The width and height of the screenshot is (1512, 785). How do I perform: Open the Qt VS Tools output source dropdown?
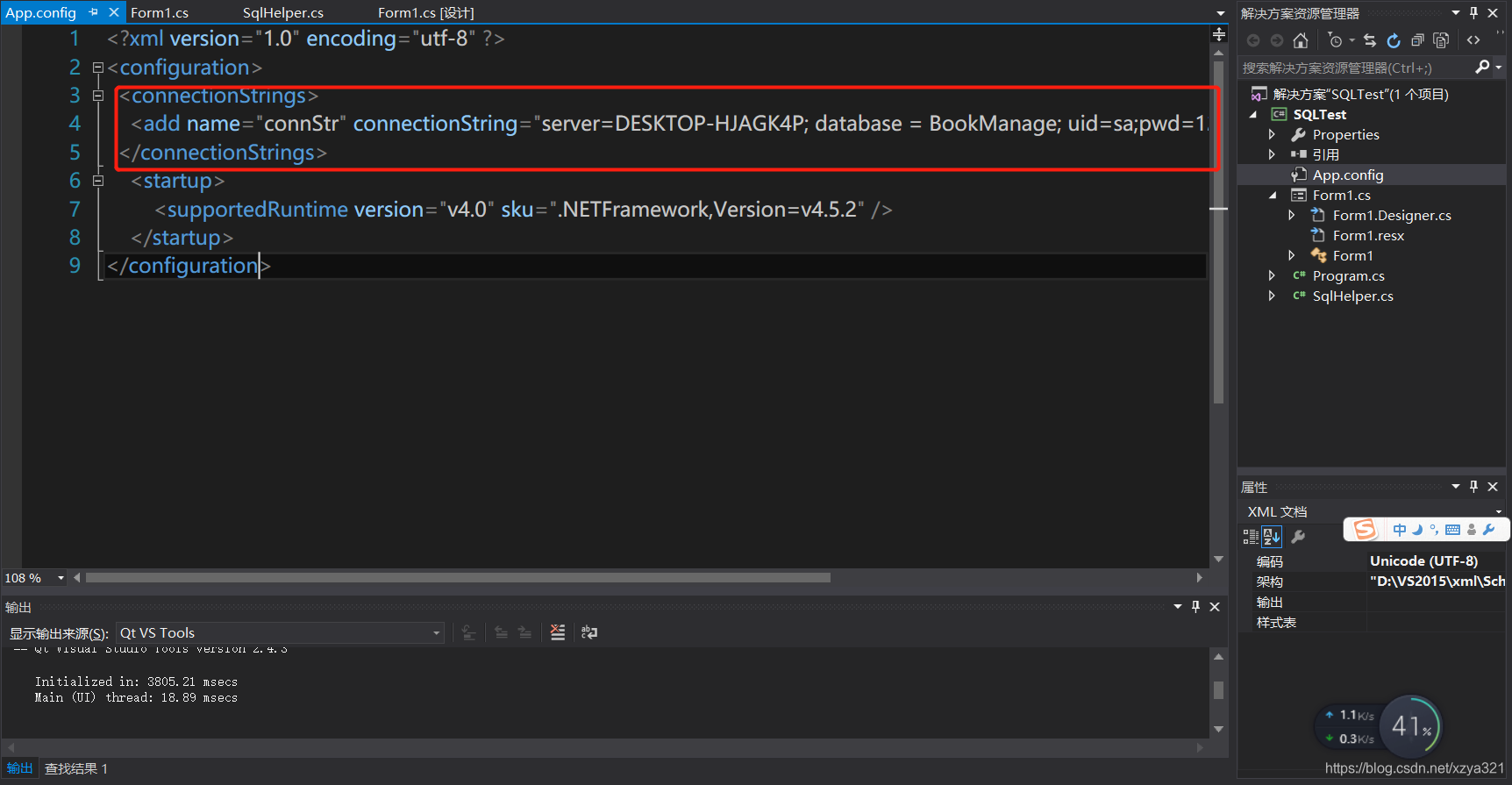[x=436, y=633]
